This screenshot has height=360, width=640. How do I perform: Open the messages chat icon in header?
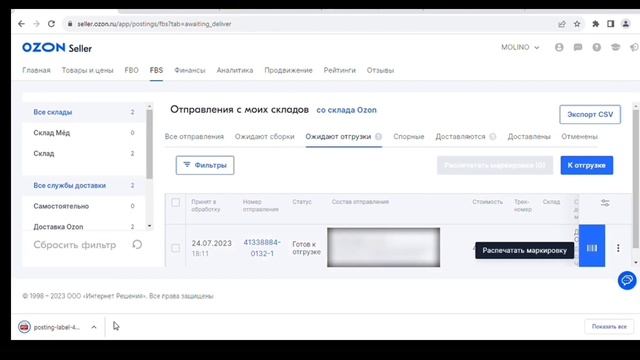coord(578,47)
